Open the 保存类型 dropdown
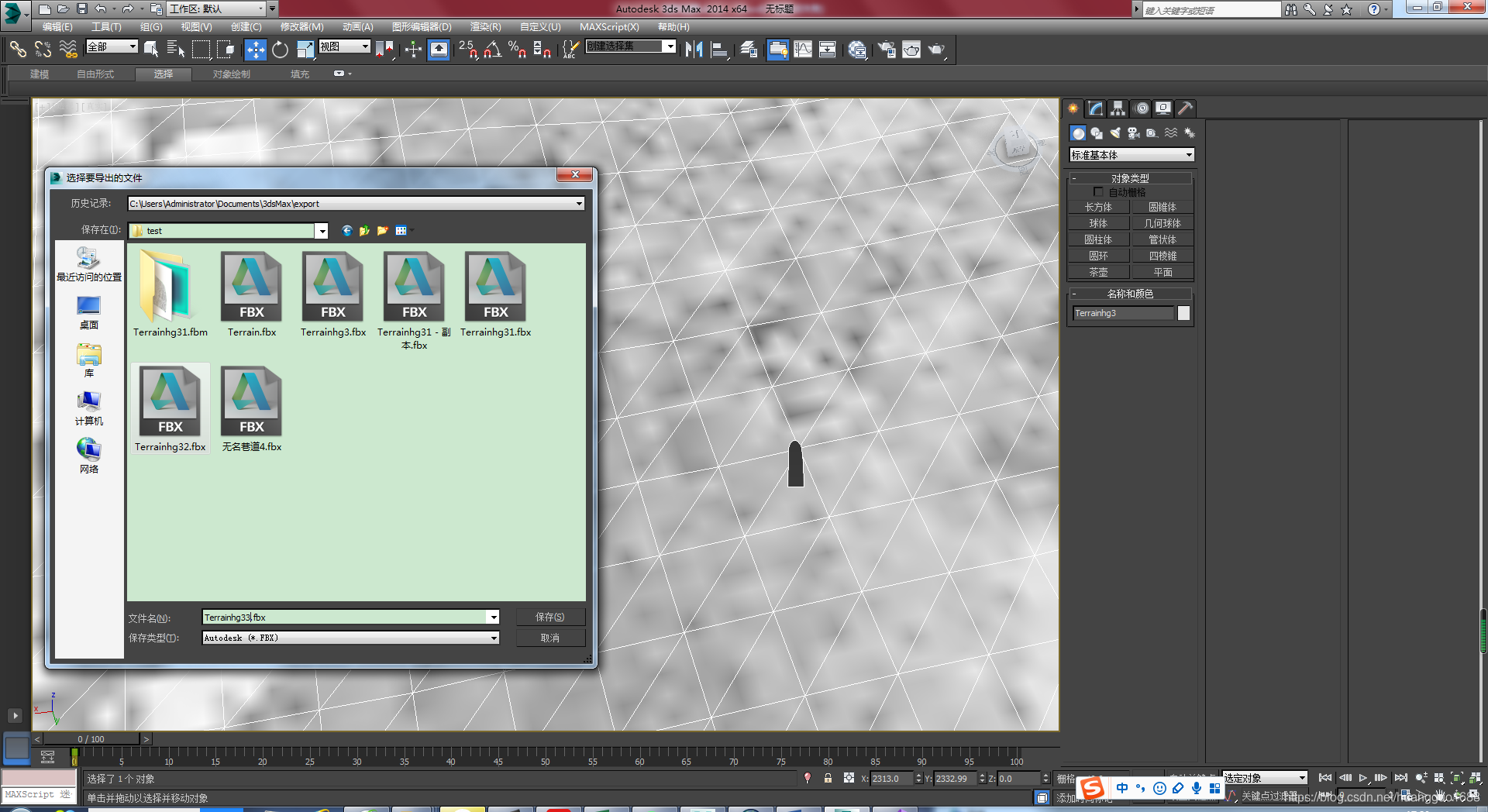Viewport: 1488px width, 812px height. 350,638
